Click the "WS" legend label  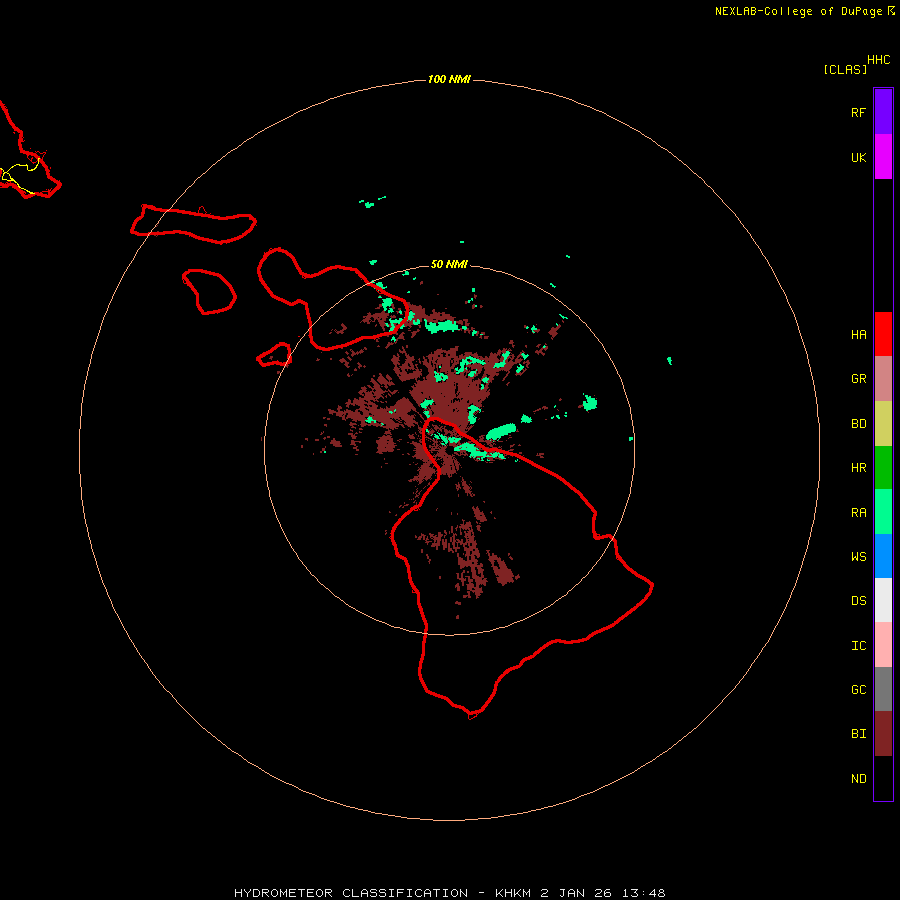coord(858,557)
